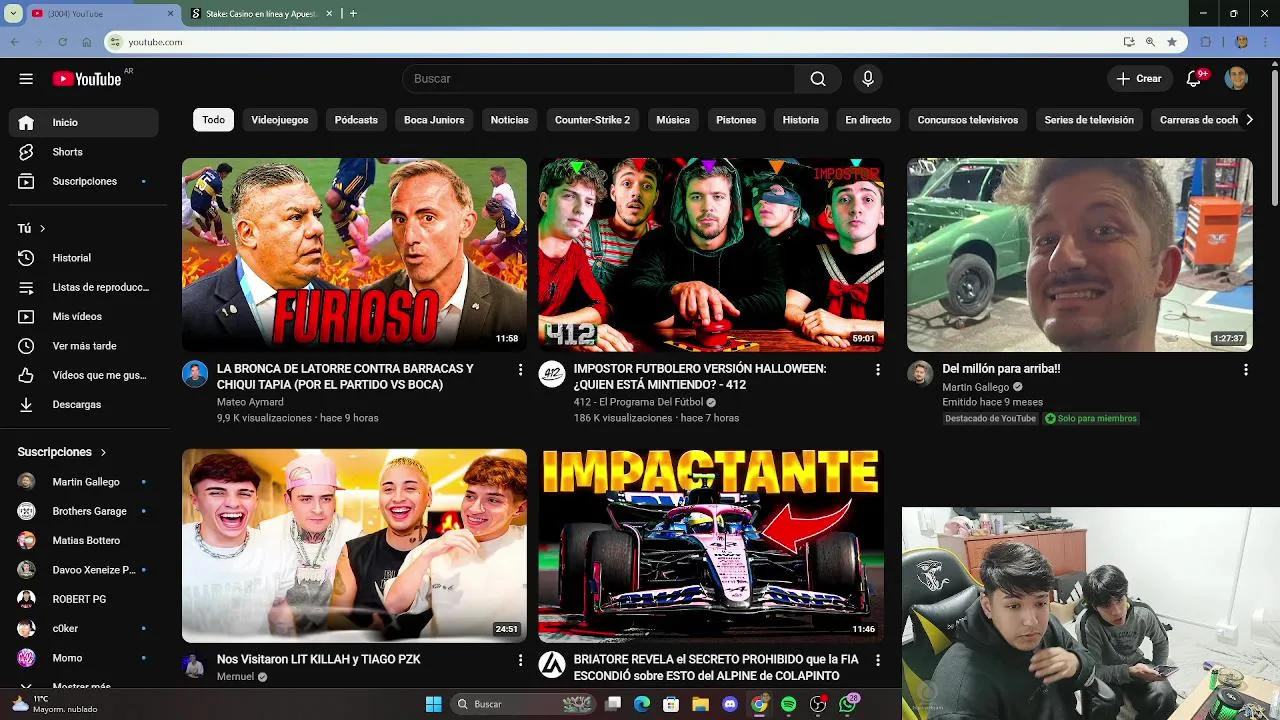The image size is (1280, 720).
Task: Open Chrome extensions puzzle icon
Action: pyautogui.click(x=1205, y=42)
